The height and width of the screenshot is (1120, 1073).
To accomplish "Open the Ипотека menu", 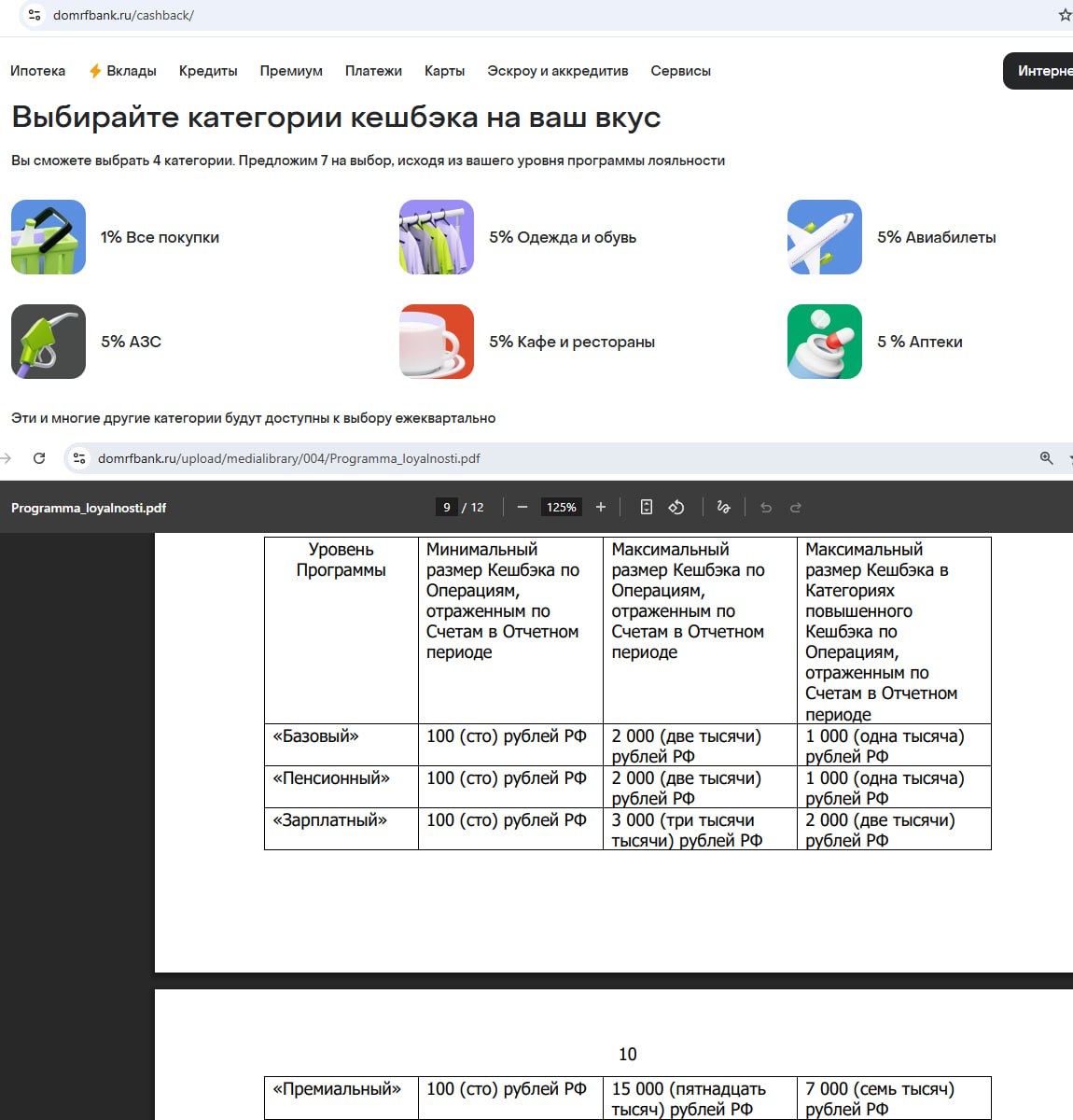I will [37, 71].
